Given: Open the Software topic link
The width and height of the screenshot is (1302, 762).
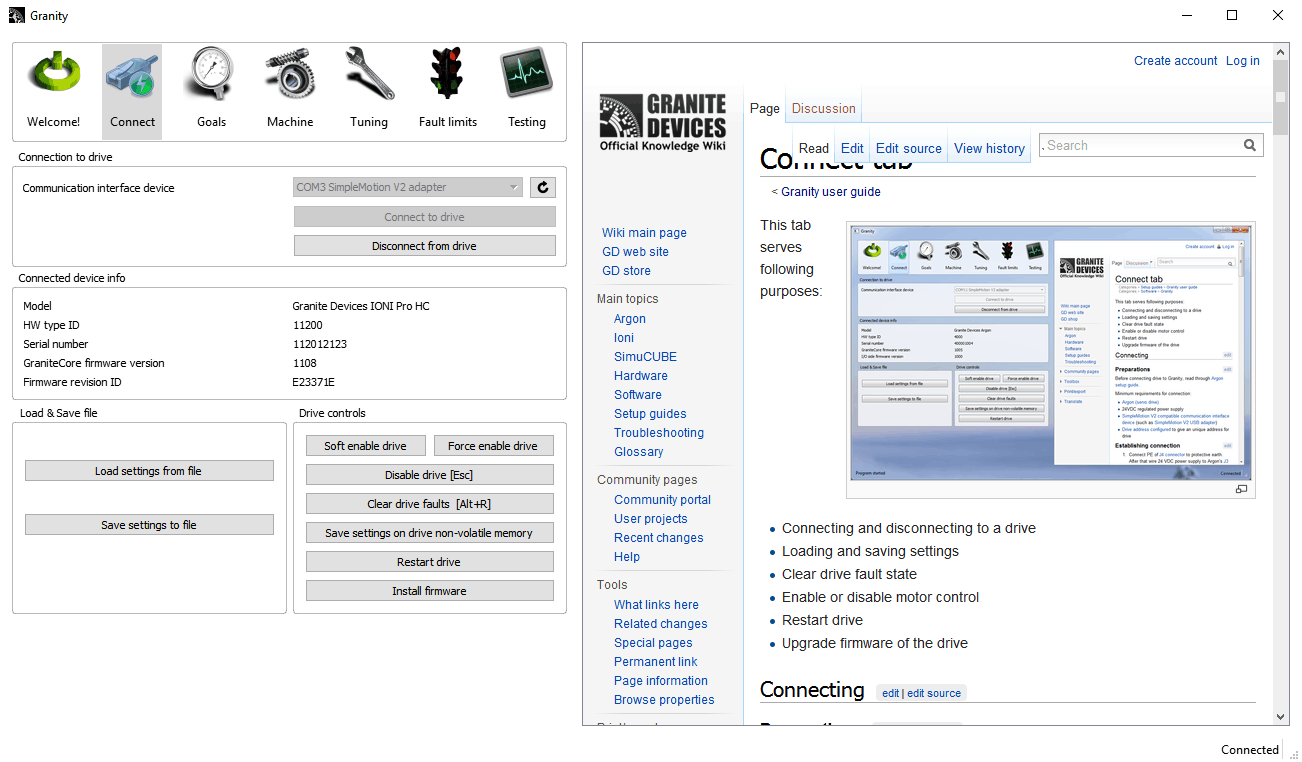Looking at the screenshot, I should tap(638, 395).
